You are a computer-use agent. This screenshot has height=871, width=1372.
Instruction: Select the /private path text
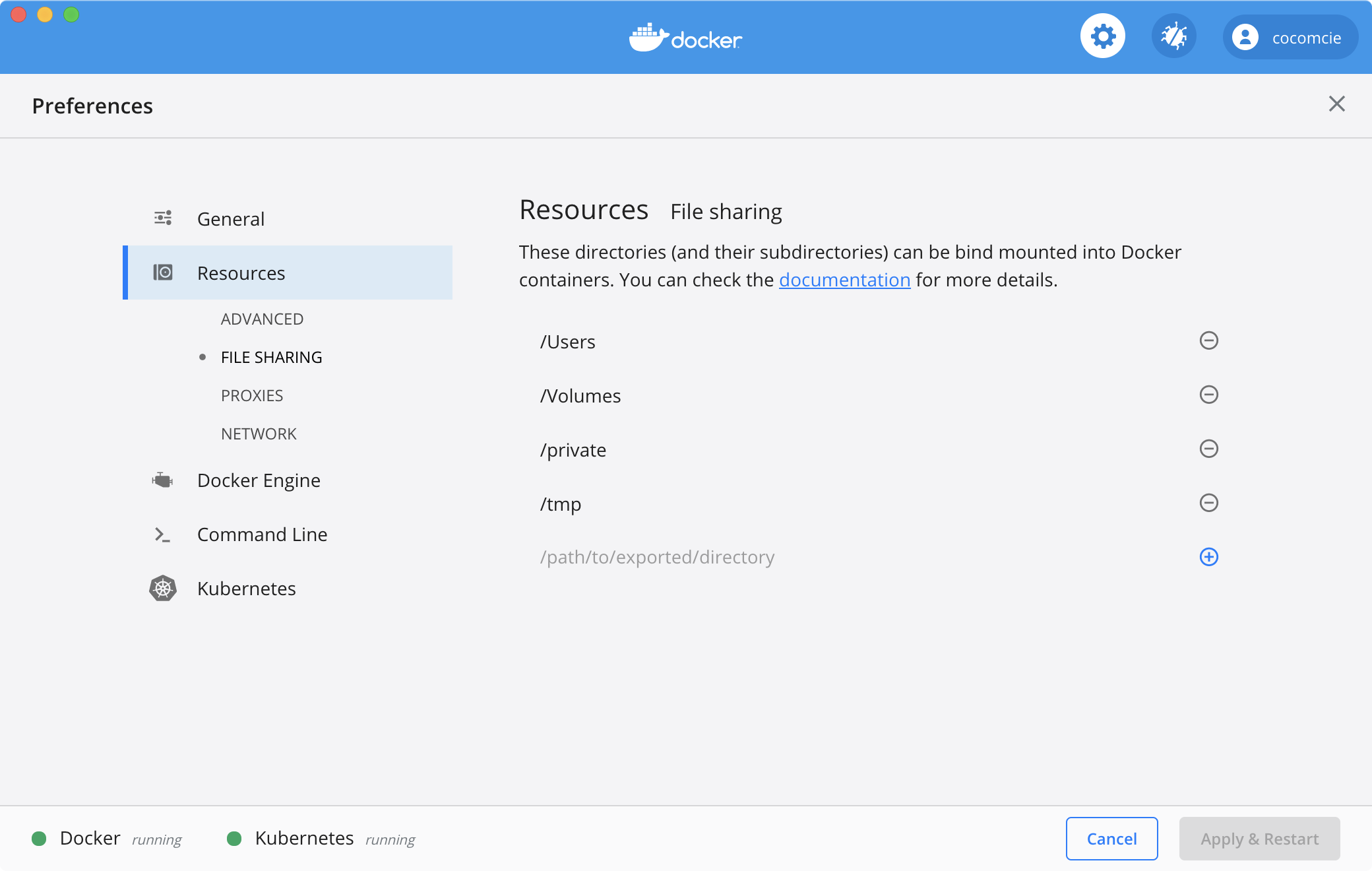tap(573, 450)
